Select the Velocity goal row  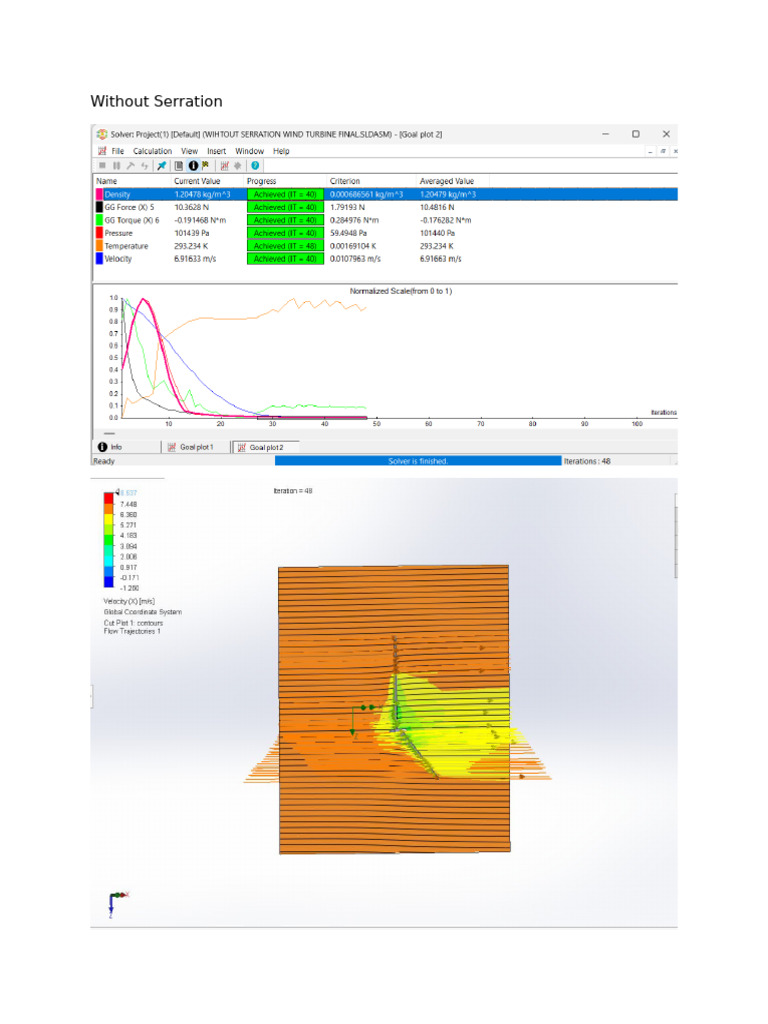[386, 259]
